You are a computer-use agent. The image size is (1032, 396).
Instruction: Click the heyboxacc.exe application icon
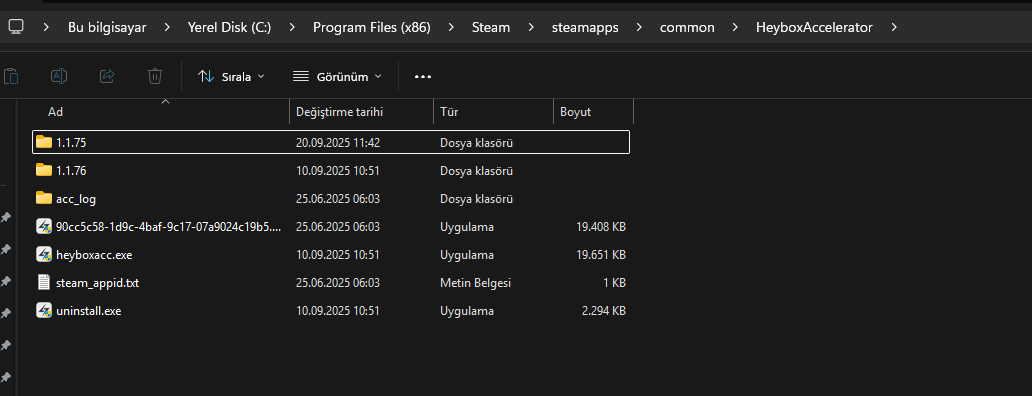(44, 255)
